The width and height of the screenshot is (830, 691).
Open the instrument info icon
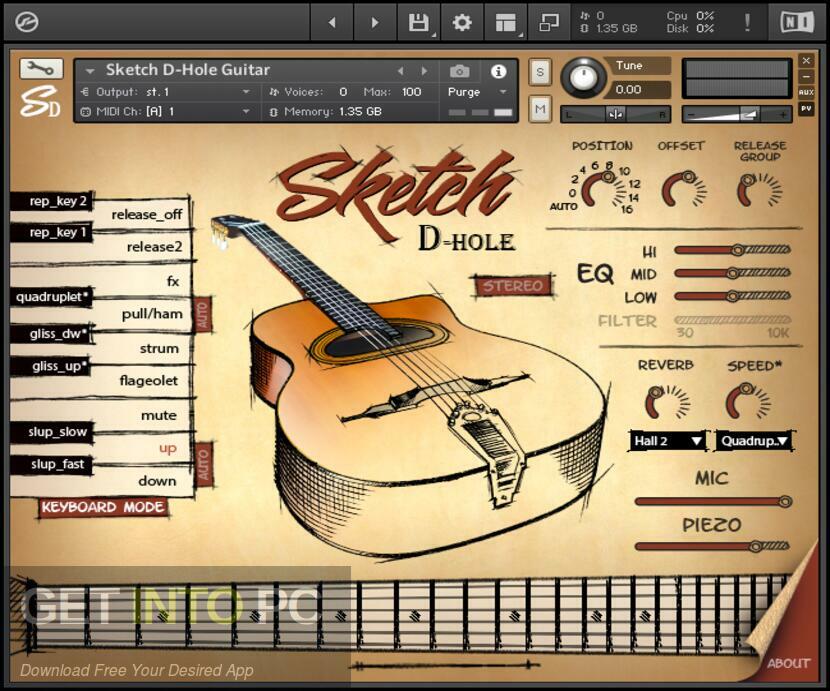(x=498, y=71)
